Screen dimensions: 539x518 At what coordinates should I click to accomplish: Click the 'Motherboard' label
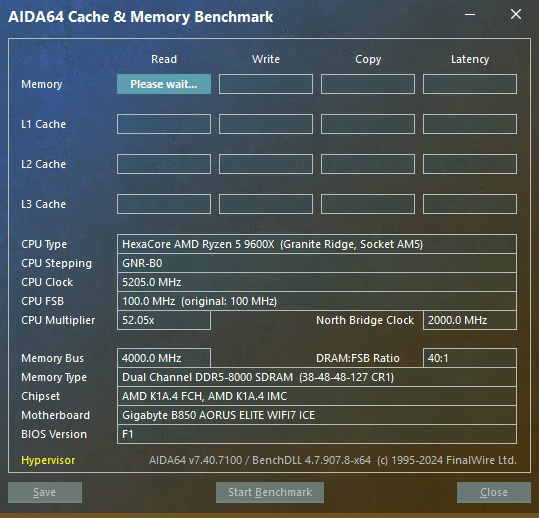(55, 415)
